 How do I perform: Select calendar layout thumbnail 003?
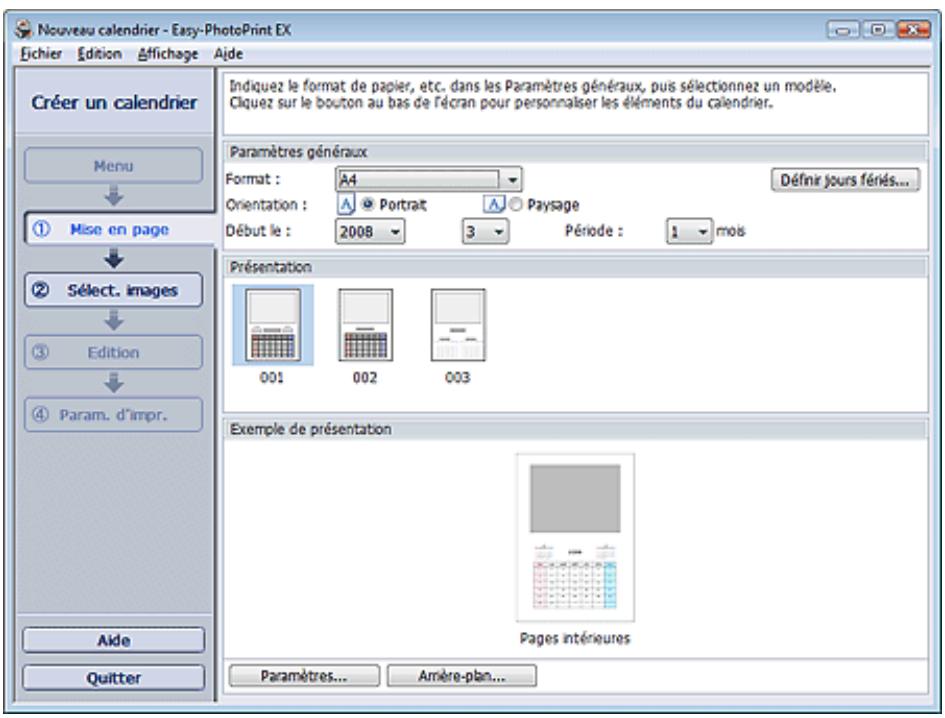coord(458,326)
